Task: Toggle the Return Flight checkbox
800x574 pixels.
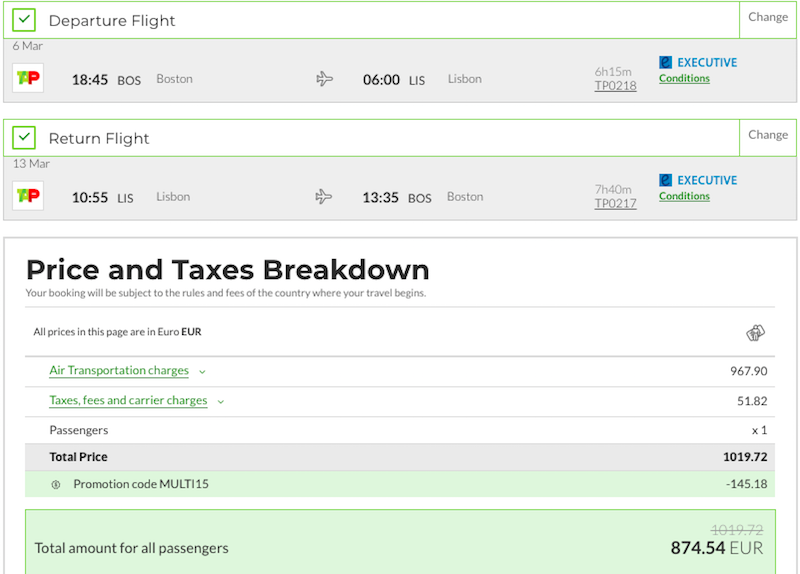Action: (24, 138)
